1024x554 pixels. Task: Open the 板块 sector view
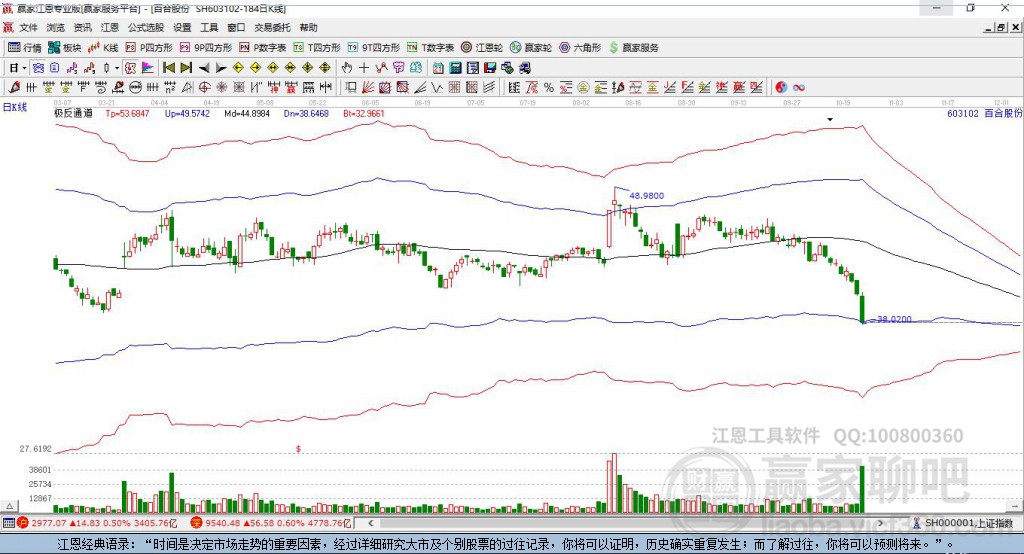click(x=64, y=48)
